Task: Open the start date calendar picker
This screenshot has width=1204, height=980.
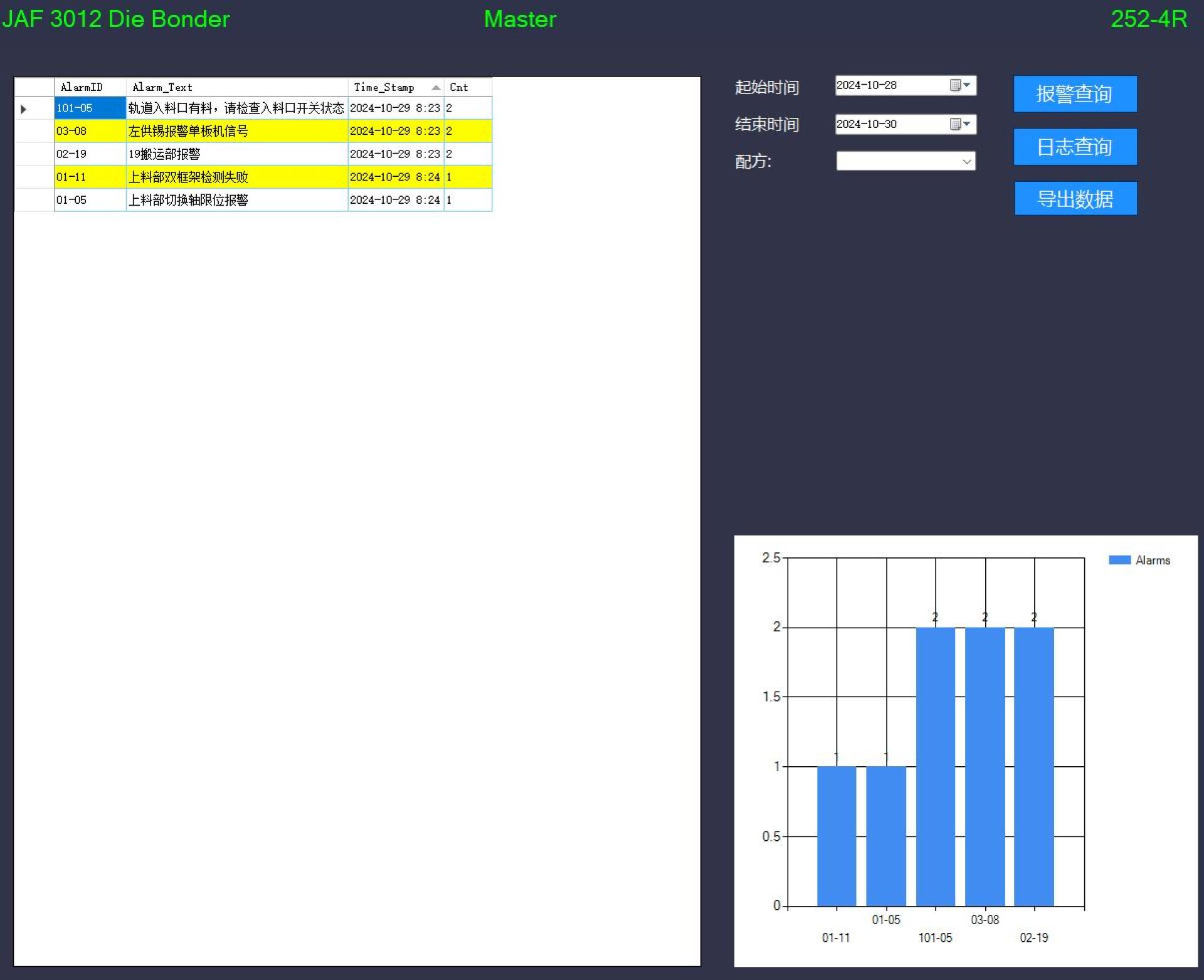Action: pyautogui.click(x=960, y=85)
